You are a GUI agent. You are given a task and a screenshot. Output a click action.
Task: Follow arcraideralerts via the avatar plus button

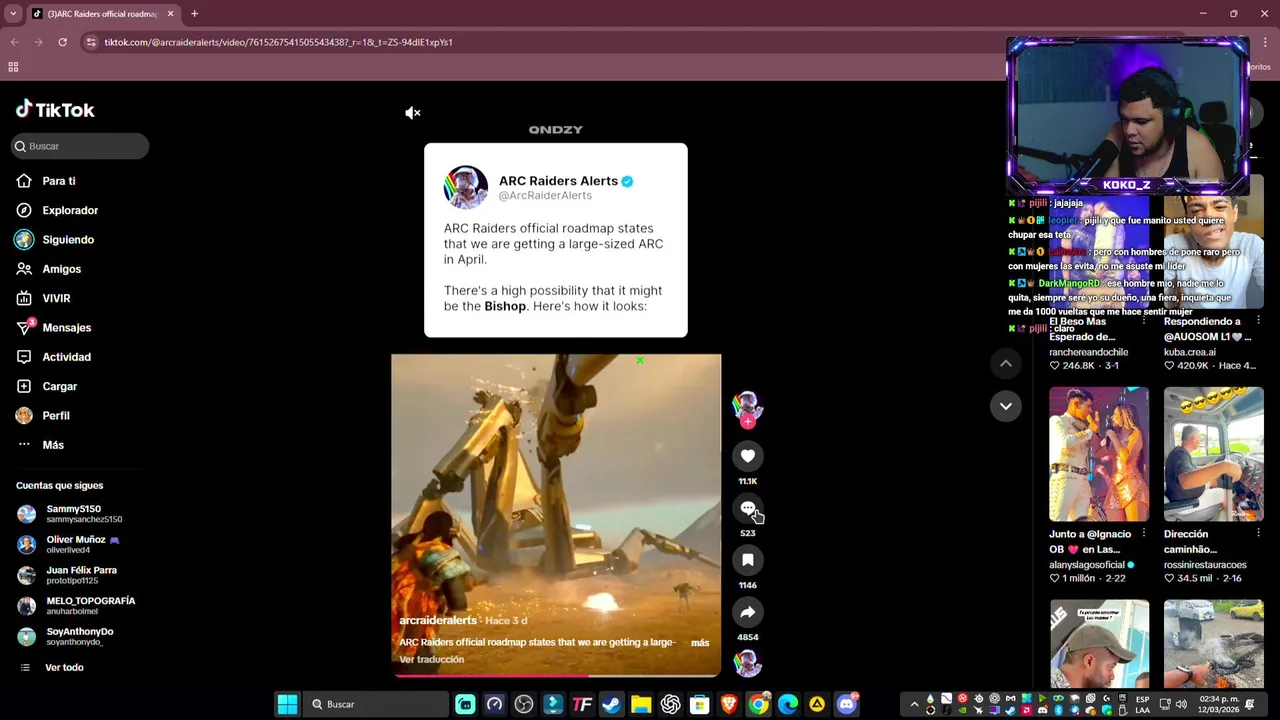pos(747,422)
